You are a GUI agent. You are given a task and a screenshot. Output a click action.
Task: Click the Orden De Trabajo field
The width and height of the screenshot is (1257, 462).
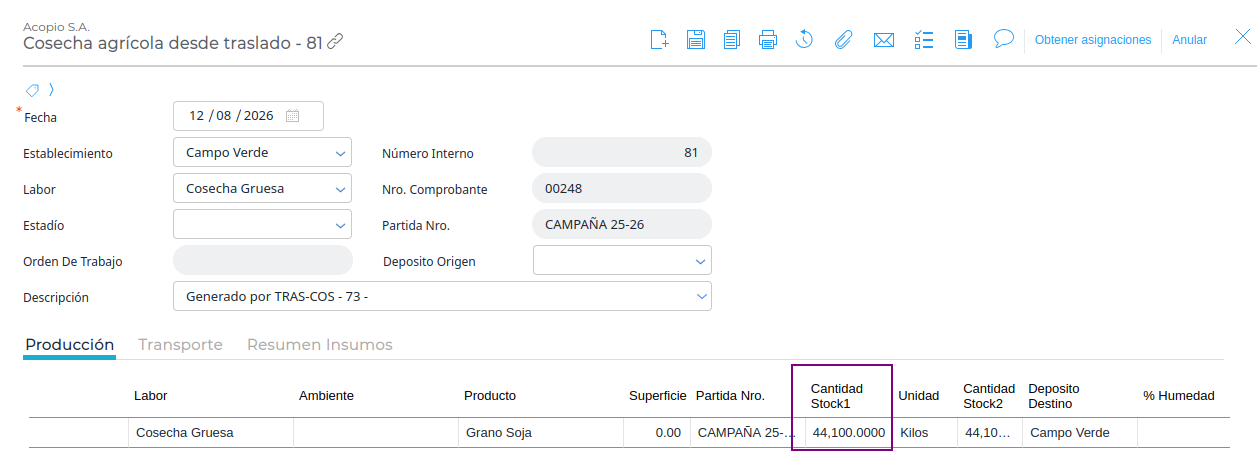click(x=263, y=261)
